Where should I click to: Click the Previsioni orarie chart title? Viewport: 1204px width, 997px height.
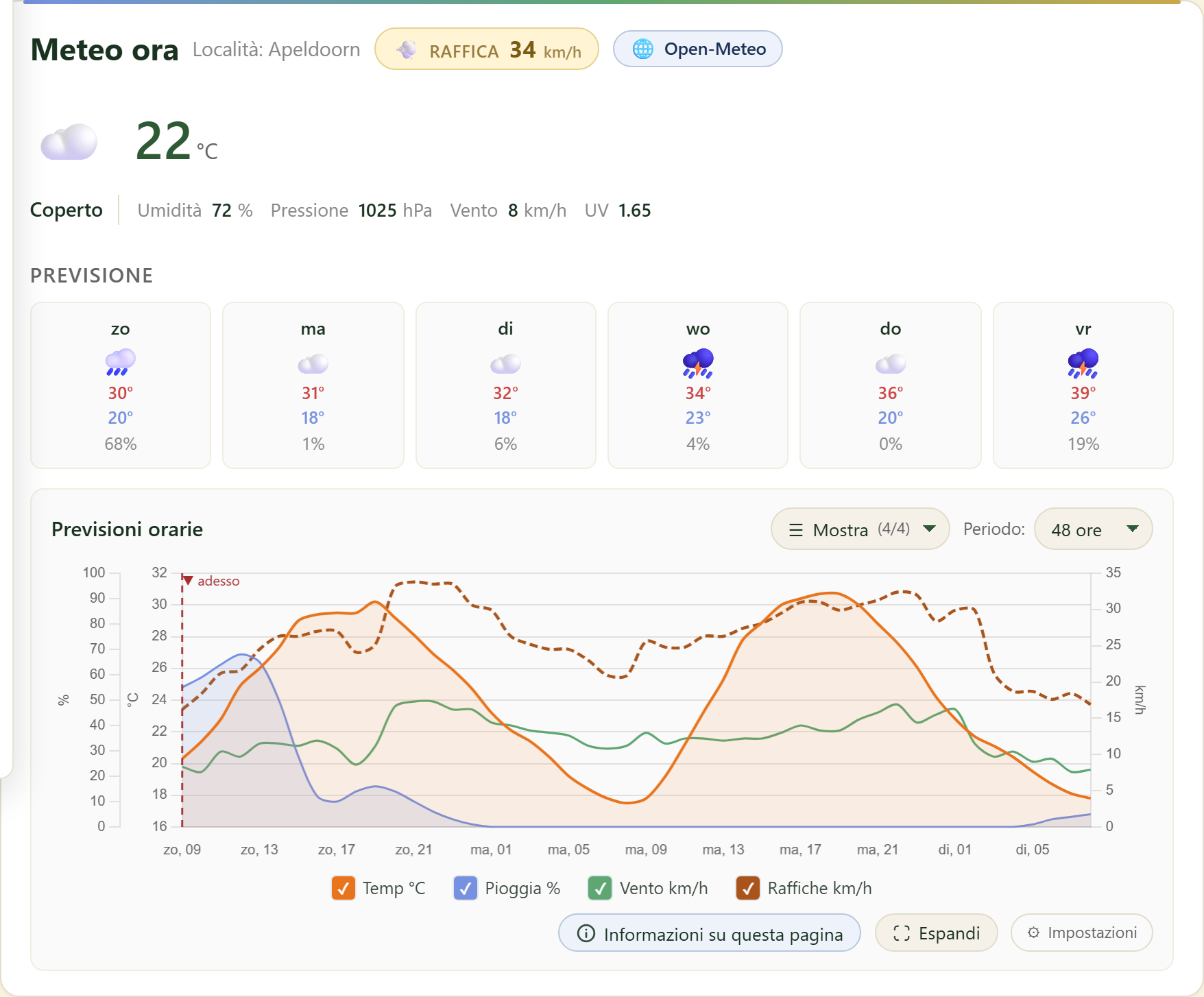tap(127, 529)
